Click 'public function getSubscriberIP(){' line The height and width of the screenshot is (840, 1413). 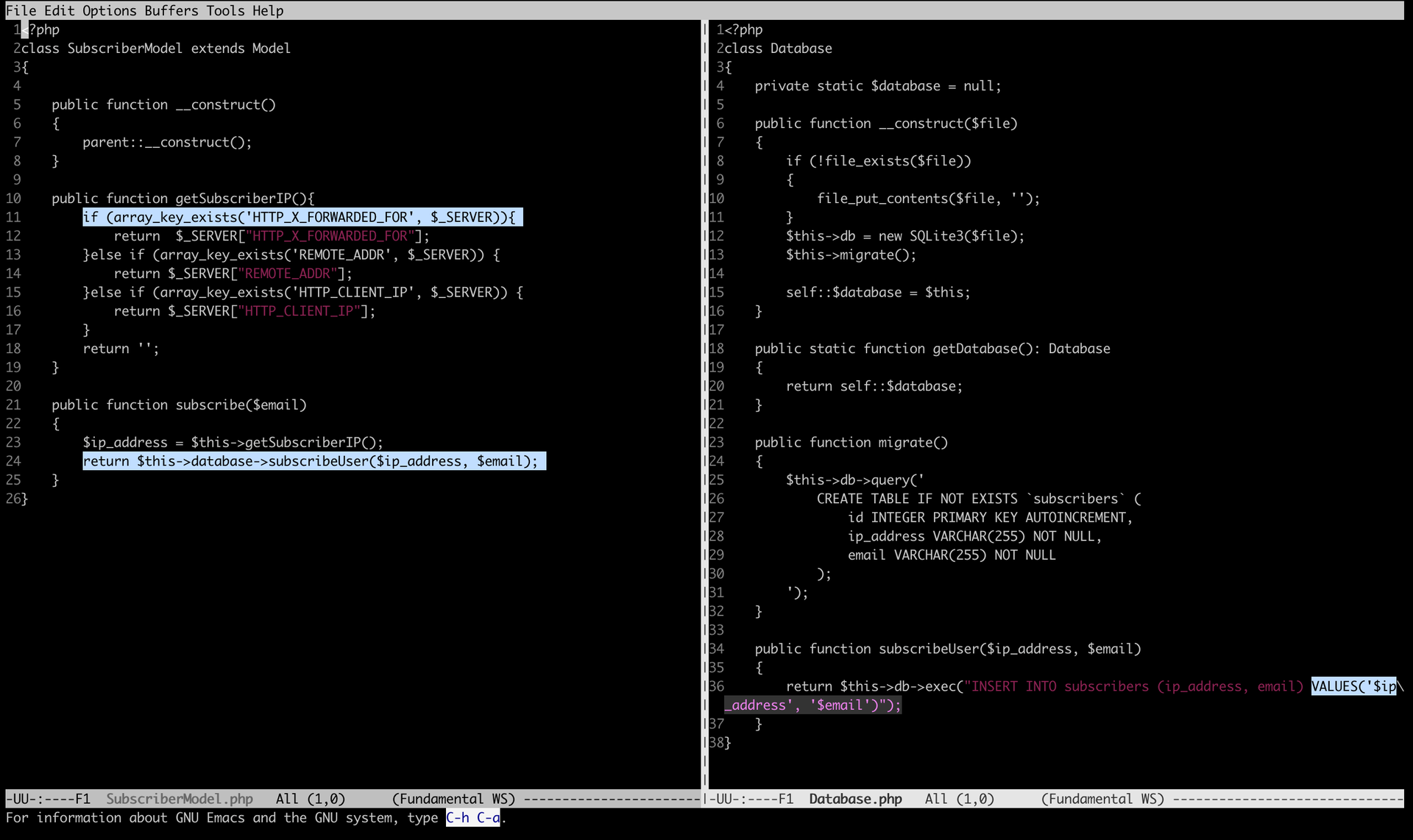click(x=183, y=199)
